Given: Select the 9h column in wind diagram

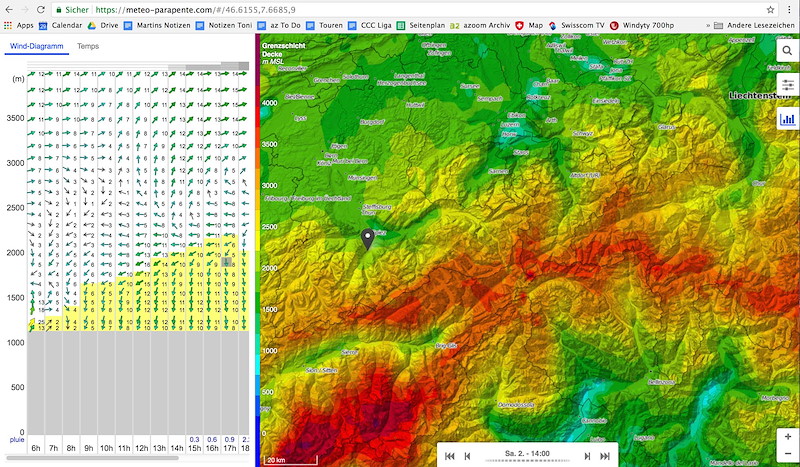Looking at the screenshot, I should click(x=89, y=448).
